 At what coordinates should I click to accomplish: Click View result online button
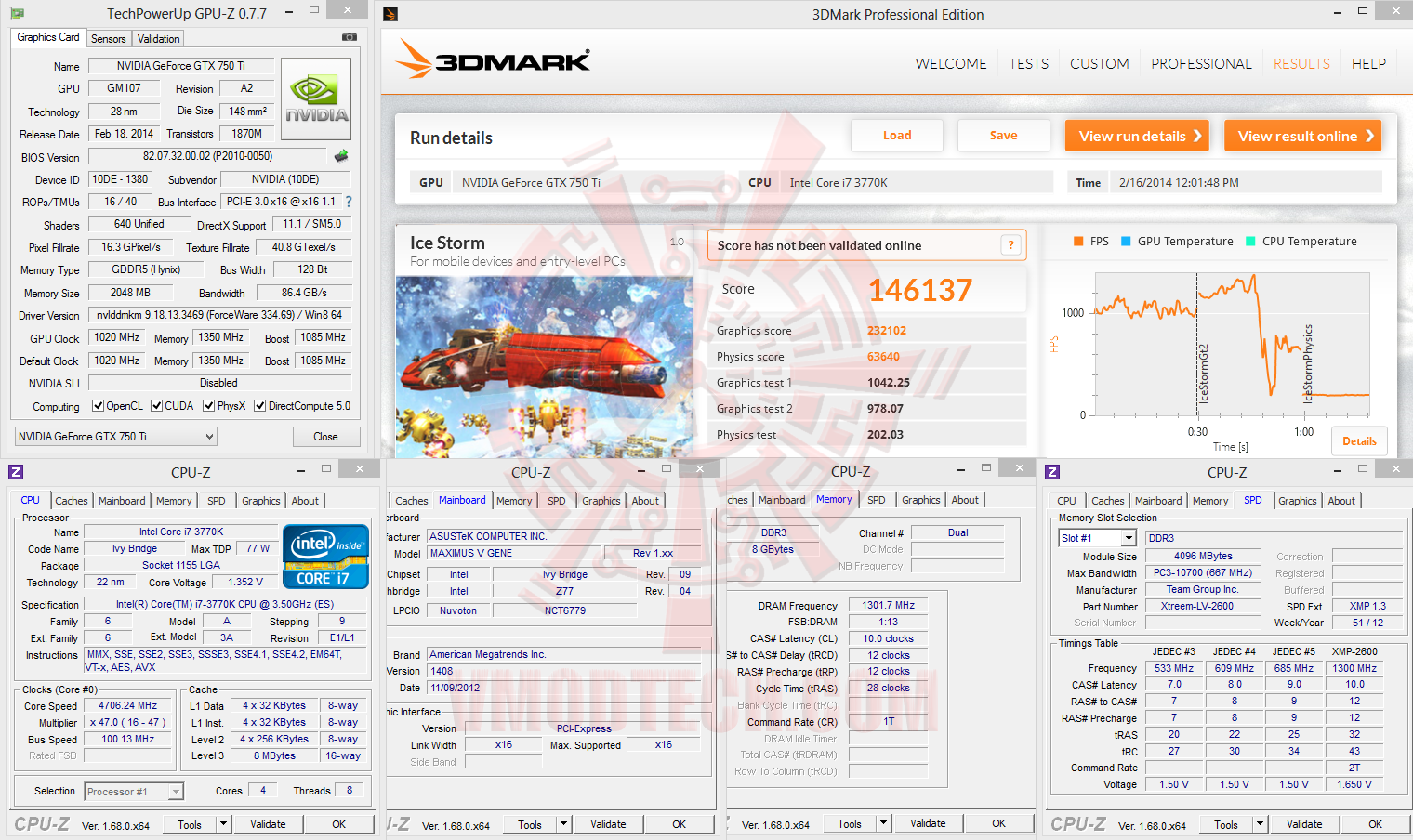coord(1302,136)
